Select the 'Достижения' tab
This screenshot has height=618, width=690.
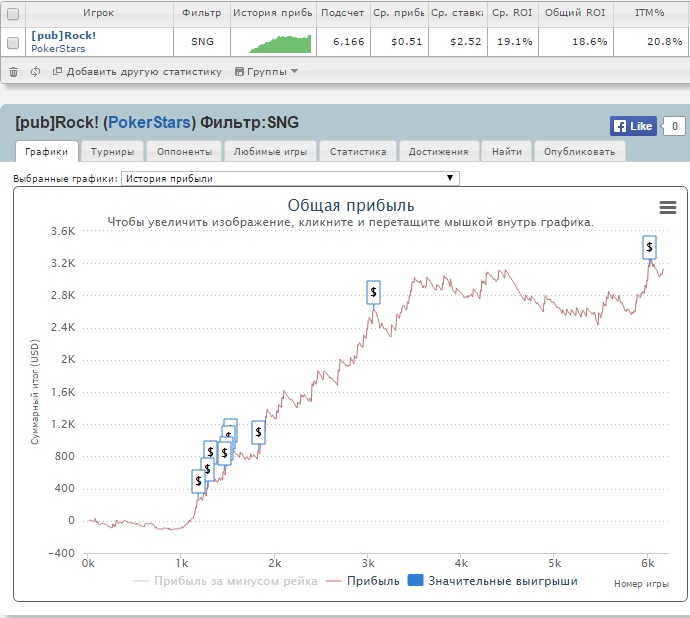(x=437, y=152)
